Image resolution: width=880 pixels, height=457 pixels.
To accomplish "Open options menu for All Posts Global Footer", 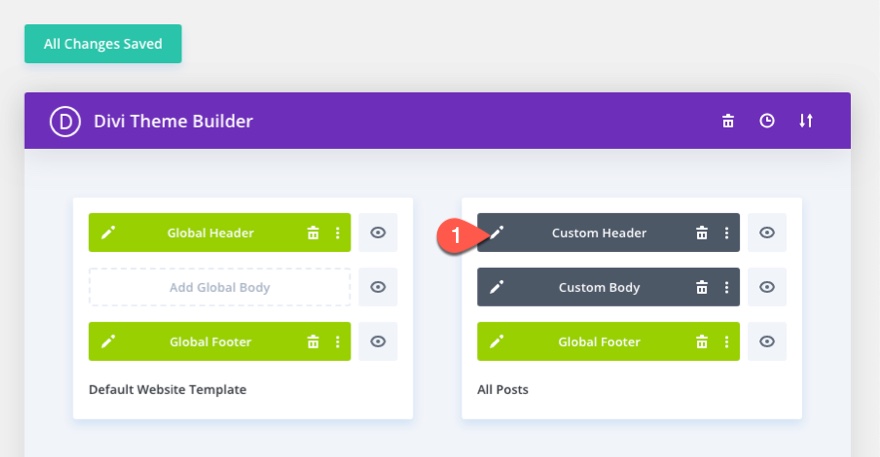I will (x=727, y=341).
